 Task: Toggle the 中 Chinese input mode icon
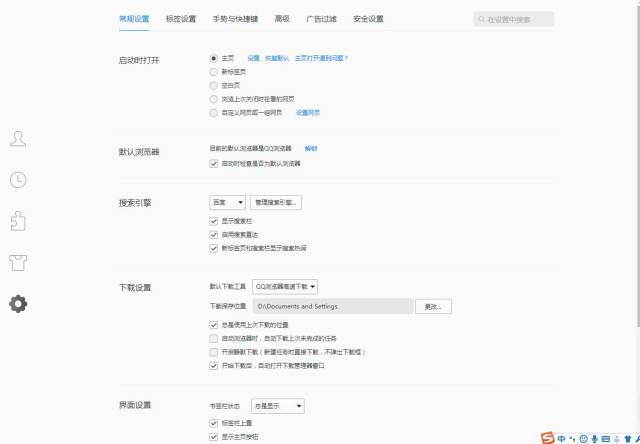tap(562, 439)
